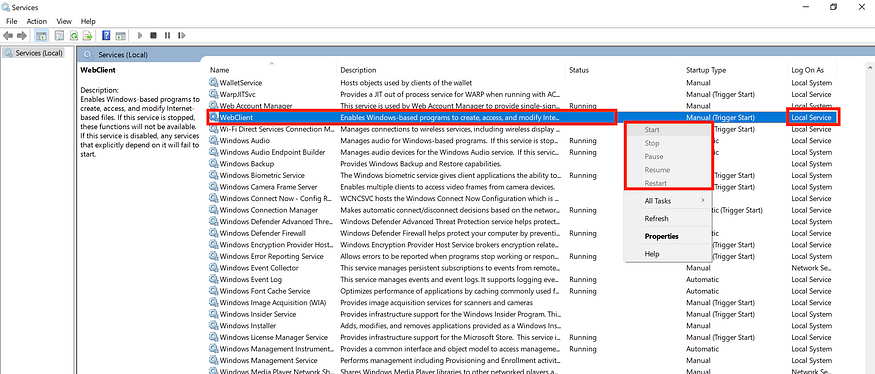Open the Help menu in the menu bar

(88, 21)
